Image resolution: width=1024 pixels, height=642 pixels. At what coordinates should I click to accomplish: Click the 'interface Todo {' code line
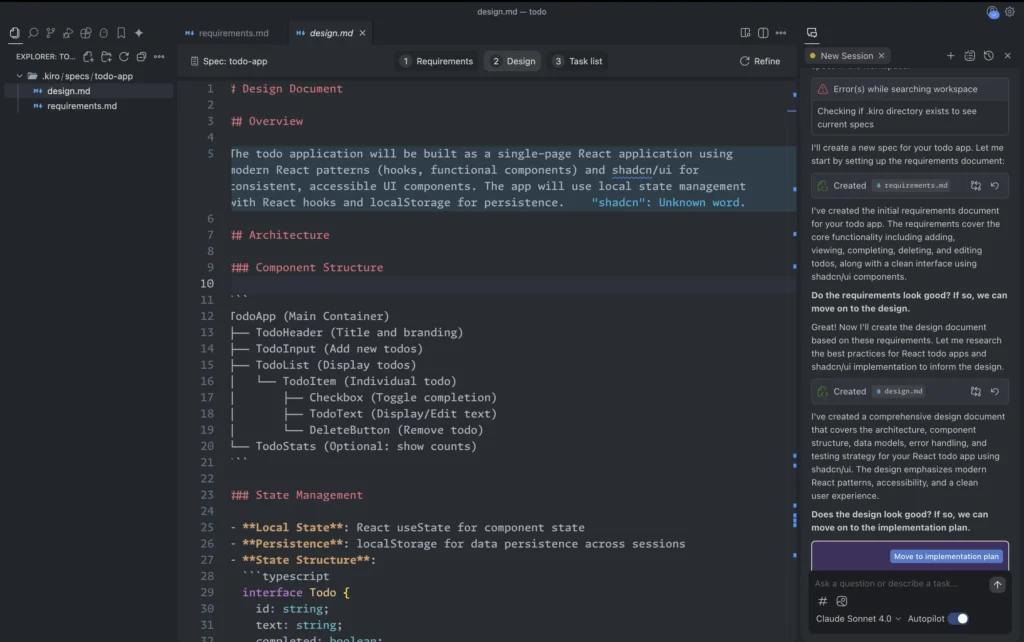tap(295, 592)
